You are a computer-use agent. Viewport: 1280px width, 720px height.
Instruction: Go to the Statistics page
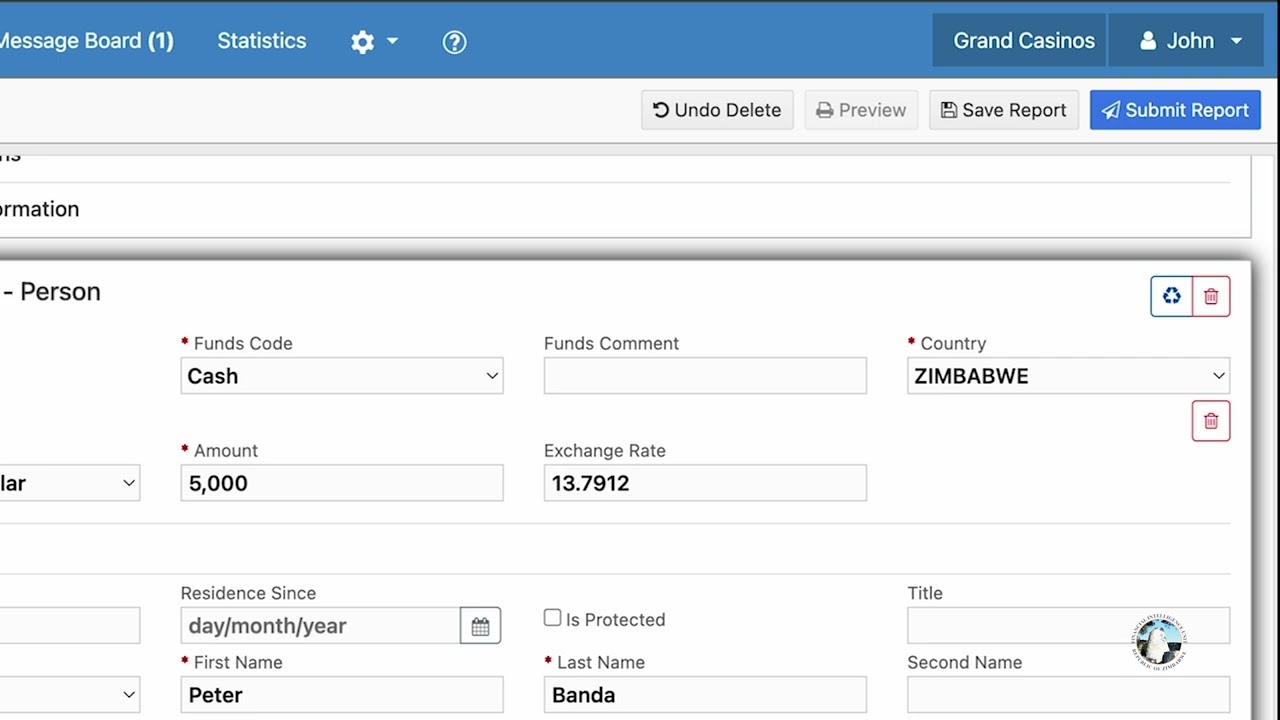pyautogui.click(x=262, y=41)
